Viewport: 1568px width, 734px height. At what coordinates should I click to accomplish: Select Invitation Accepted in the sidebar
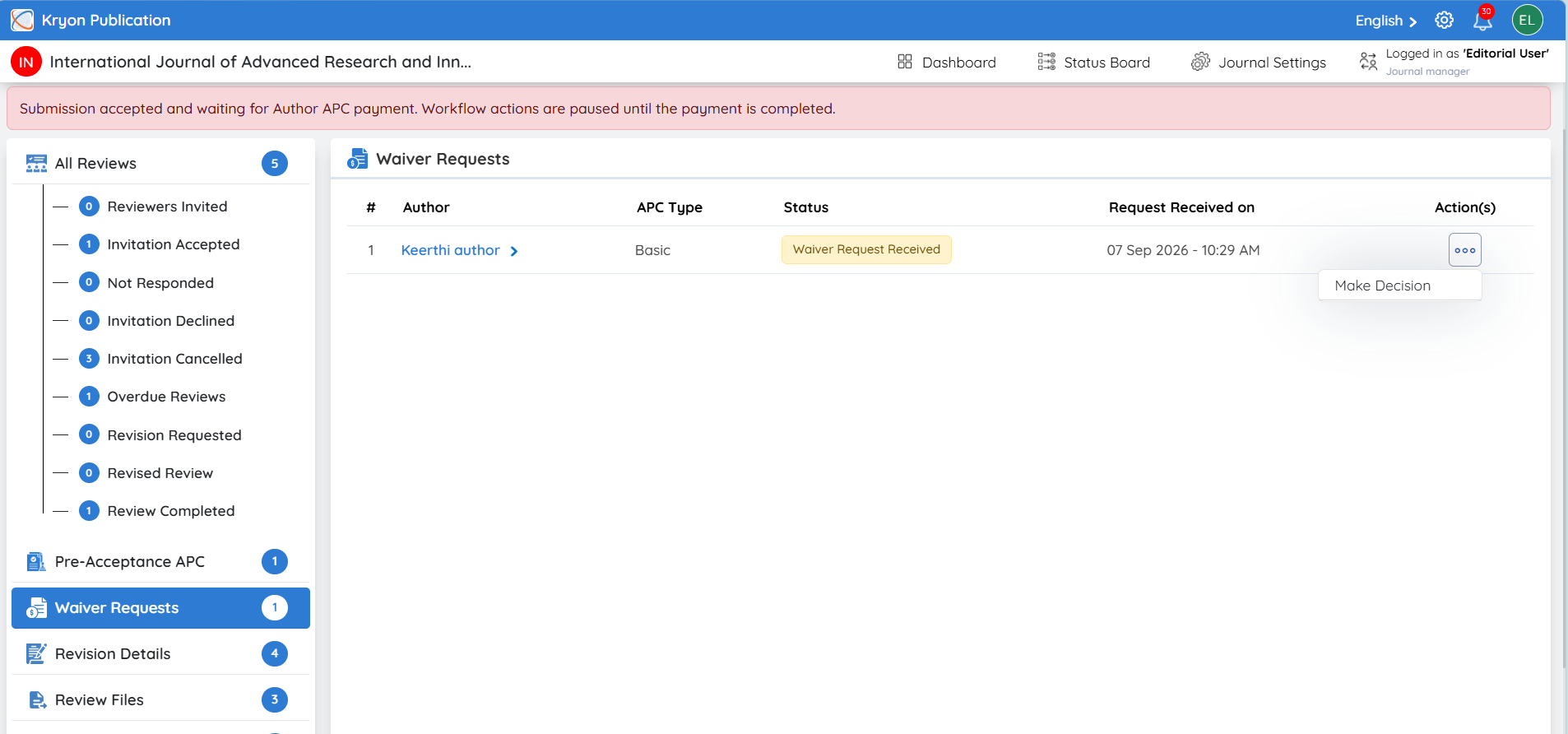[x=173, y=244]
